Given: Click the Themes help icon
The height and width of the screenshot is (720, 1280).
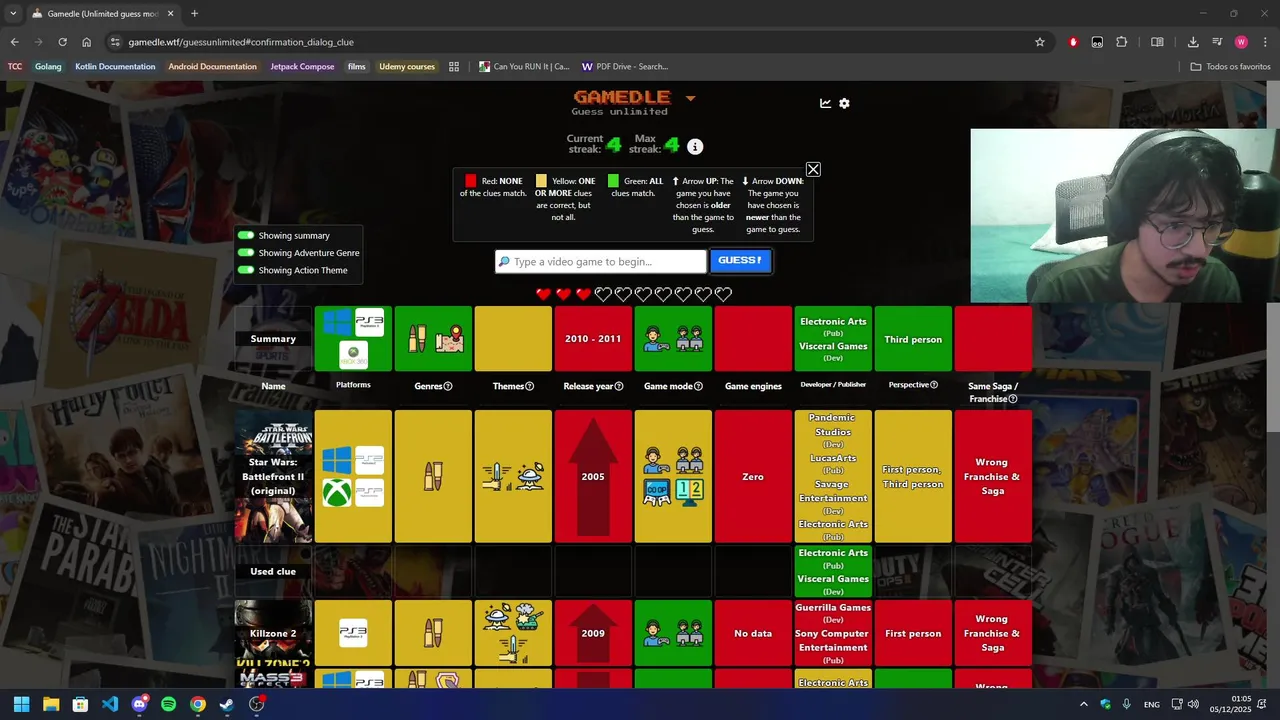Looking at the screenshot, I should (x=529, y=386).
